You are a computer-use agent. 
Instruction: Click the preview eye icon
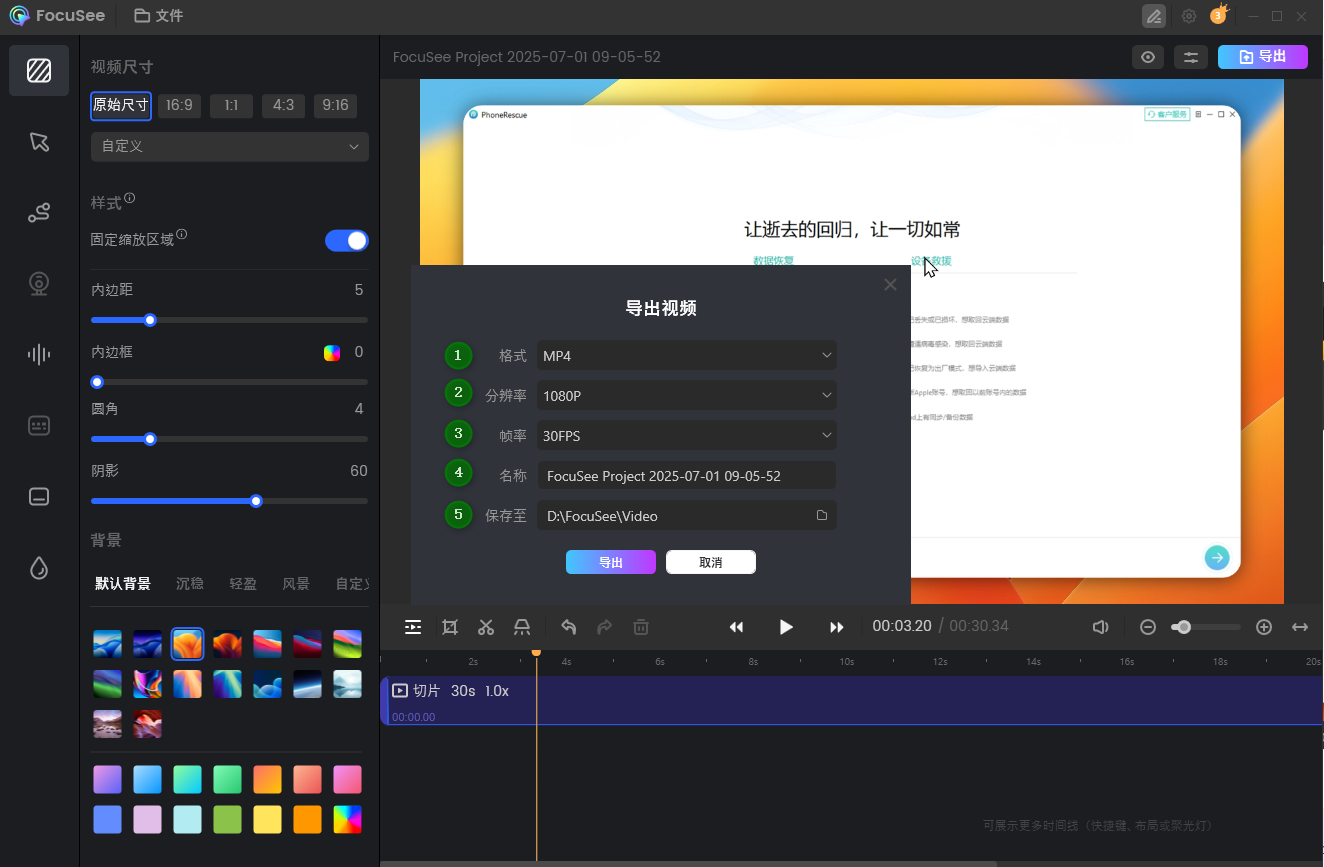(x=1148, y=57)
